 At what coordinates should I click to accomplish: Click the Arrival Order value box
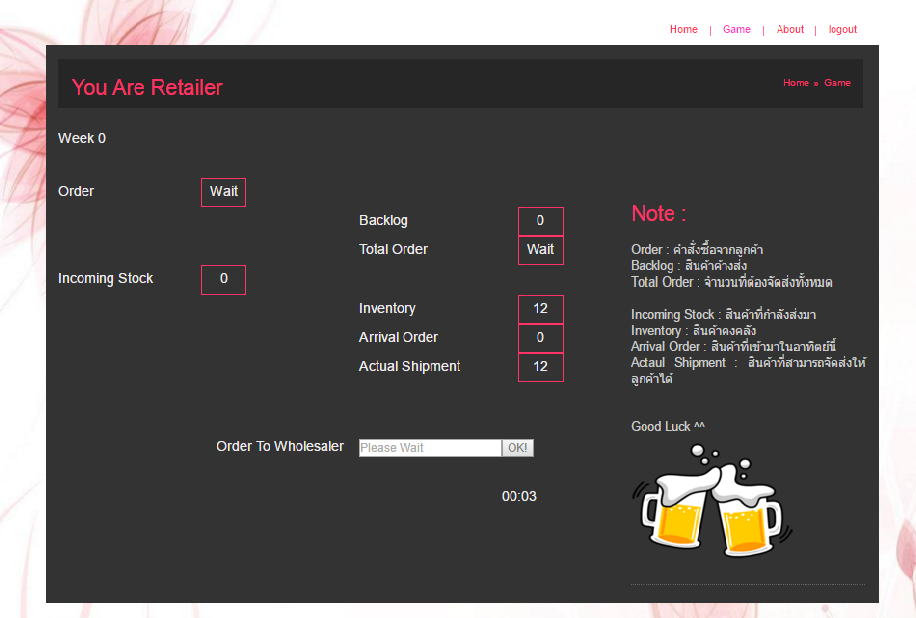point(540,338)
